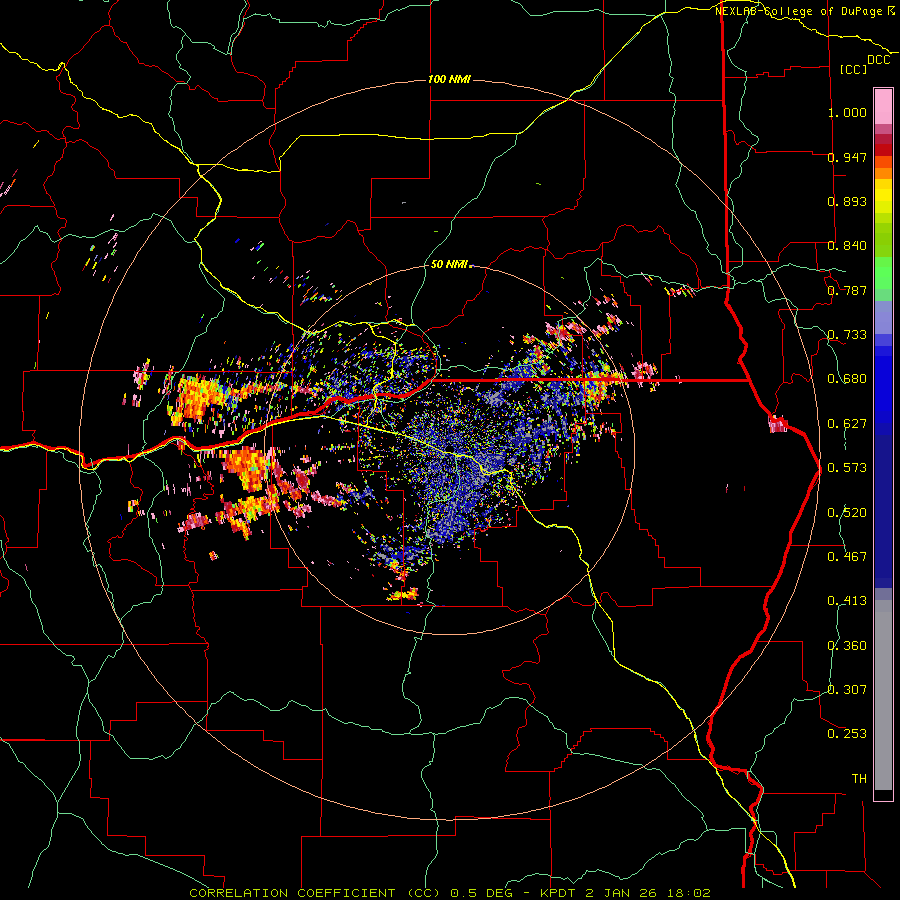Pick the pink segment at the color bar top
This screenshot has height=900, width=900.
(883, 107)
